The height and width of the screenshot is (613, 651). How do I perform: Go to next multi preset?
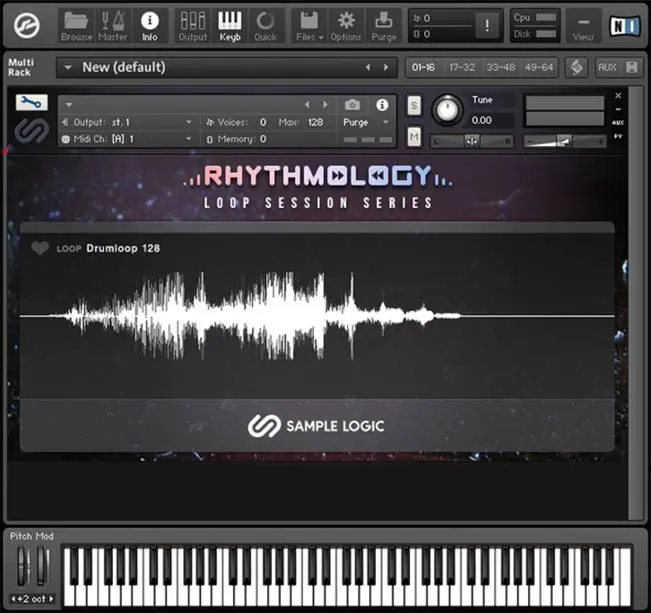coord(386,67)
